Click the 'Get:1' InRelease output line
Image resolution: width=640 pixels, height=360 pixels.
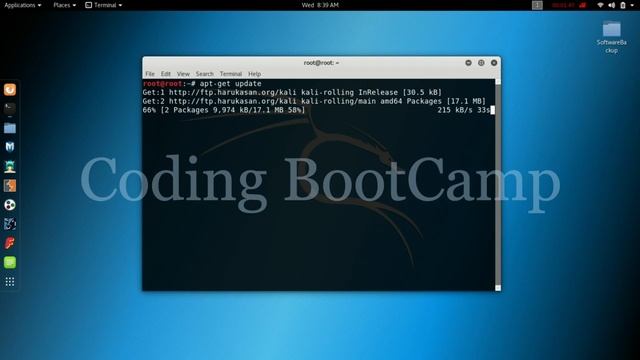tap(292, 93)
